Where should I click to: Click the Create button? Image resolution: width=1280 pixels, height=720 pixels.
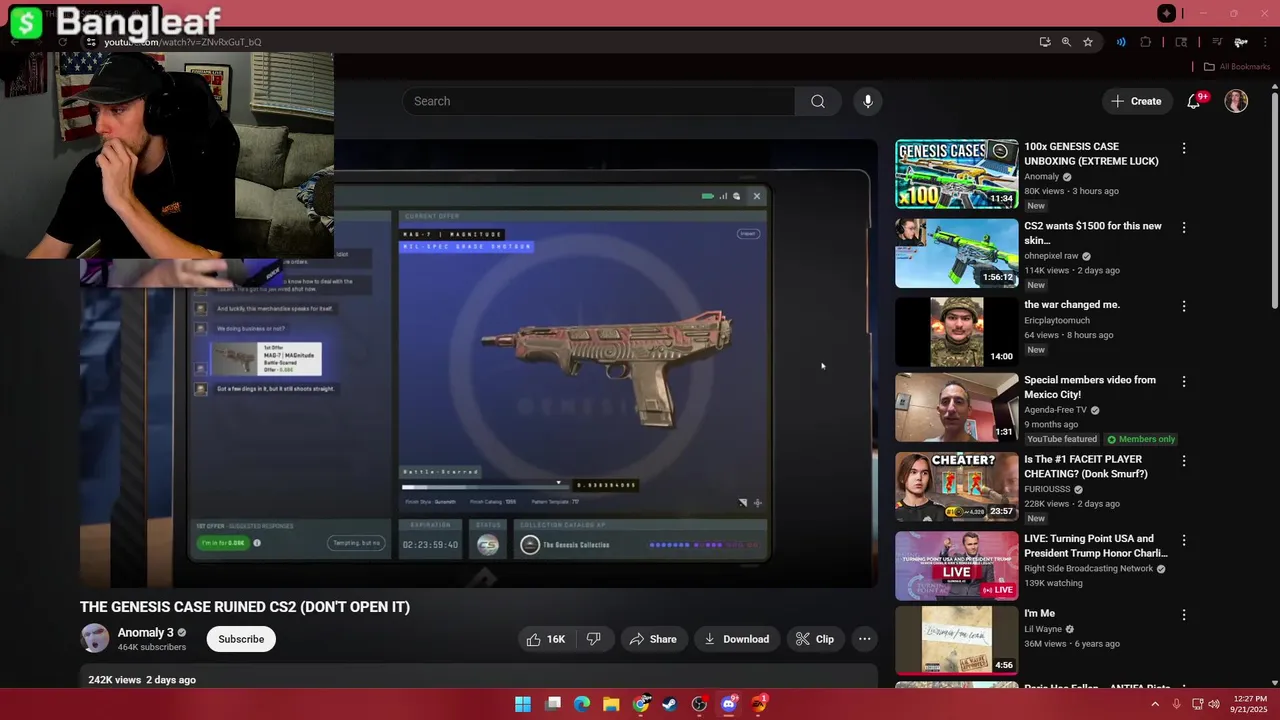pos(1136,101)
